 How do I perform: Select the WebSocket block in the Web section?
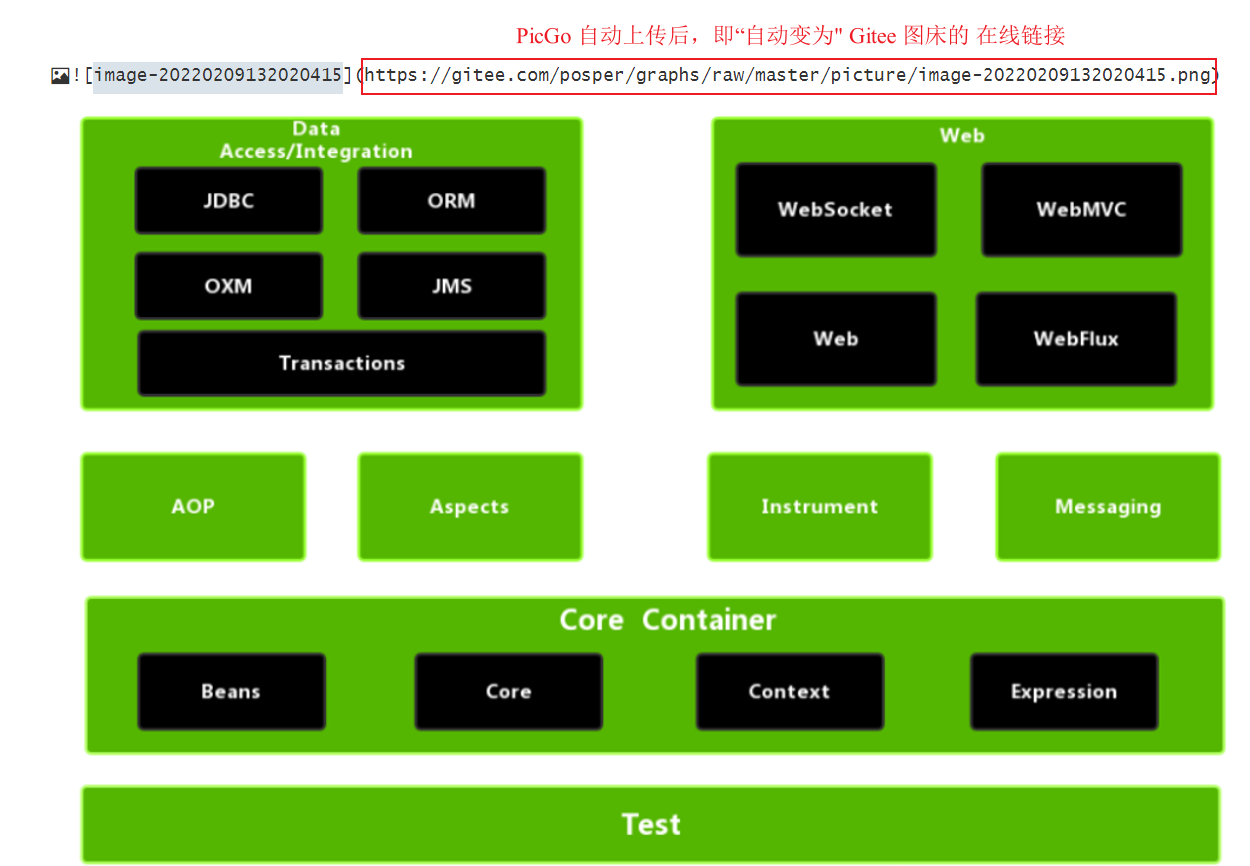click(836, 209)
